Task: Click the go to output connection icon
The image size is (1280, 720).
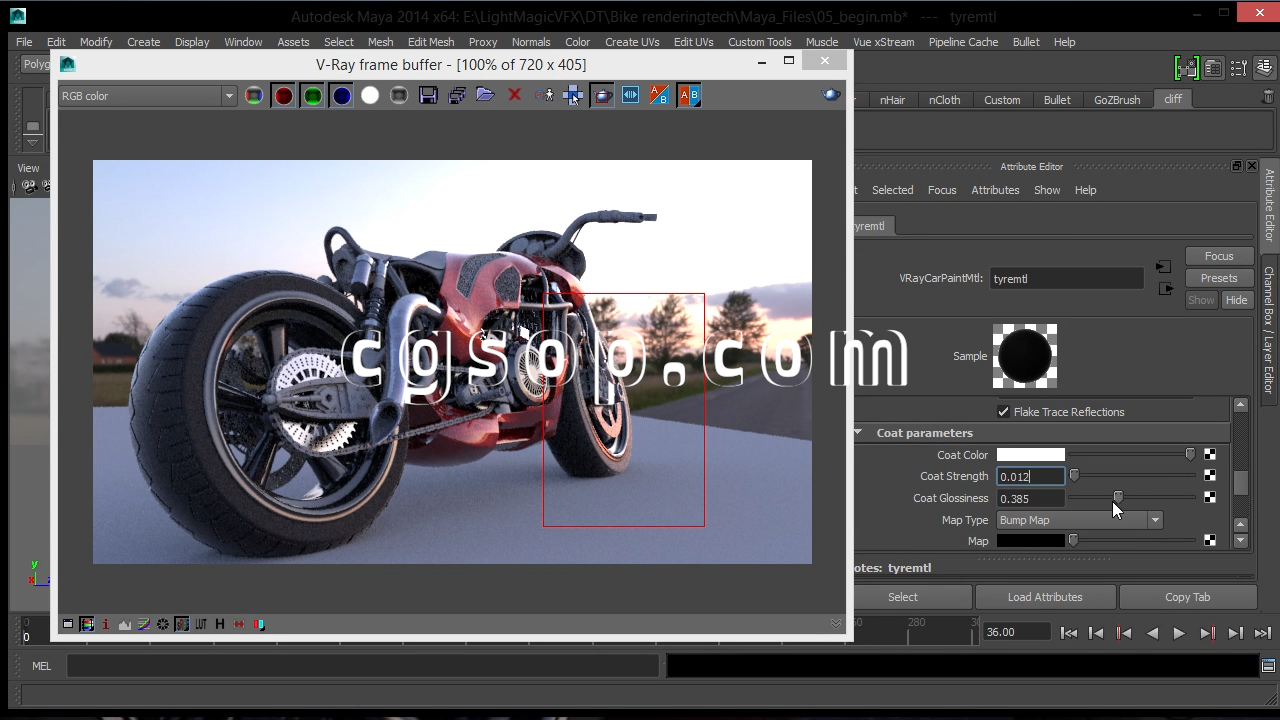Action: pyautogui.click(x=1165, y=289)
